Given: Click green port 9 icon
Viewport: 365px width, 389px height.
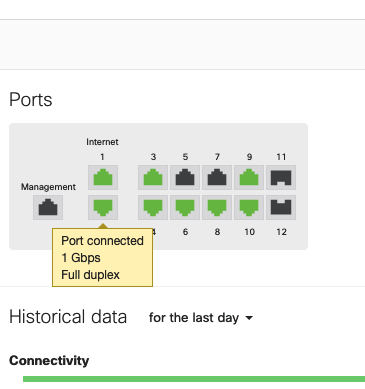Looking at the screenshot, I should tap(249, 177).
